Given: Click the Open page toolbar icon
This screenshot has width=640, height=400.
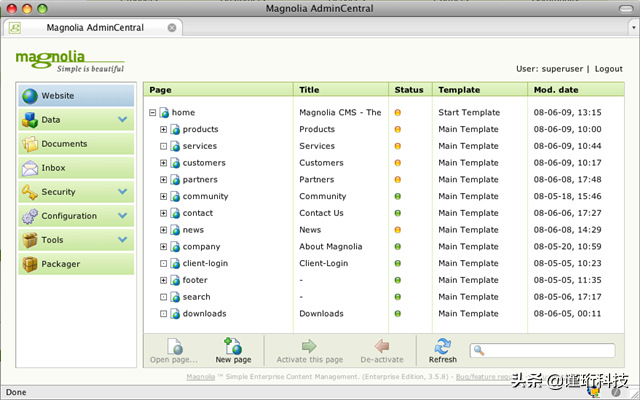Looking at the screenshot, I should click(x=175, y=346).
